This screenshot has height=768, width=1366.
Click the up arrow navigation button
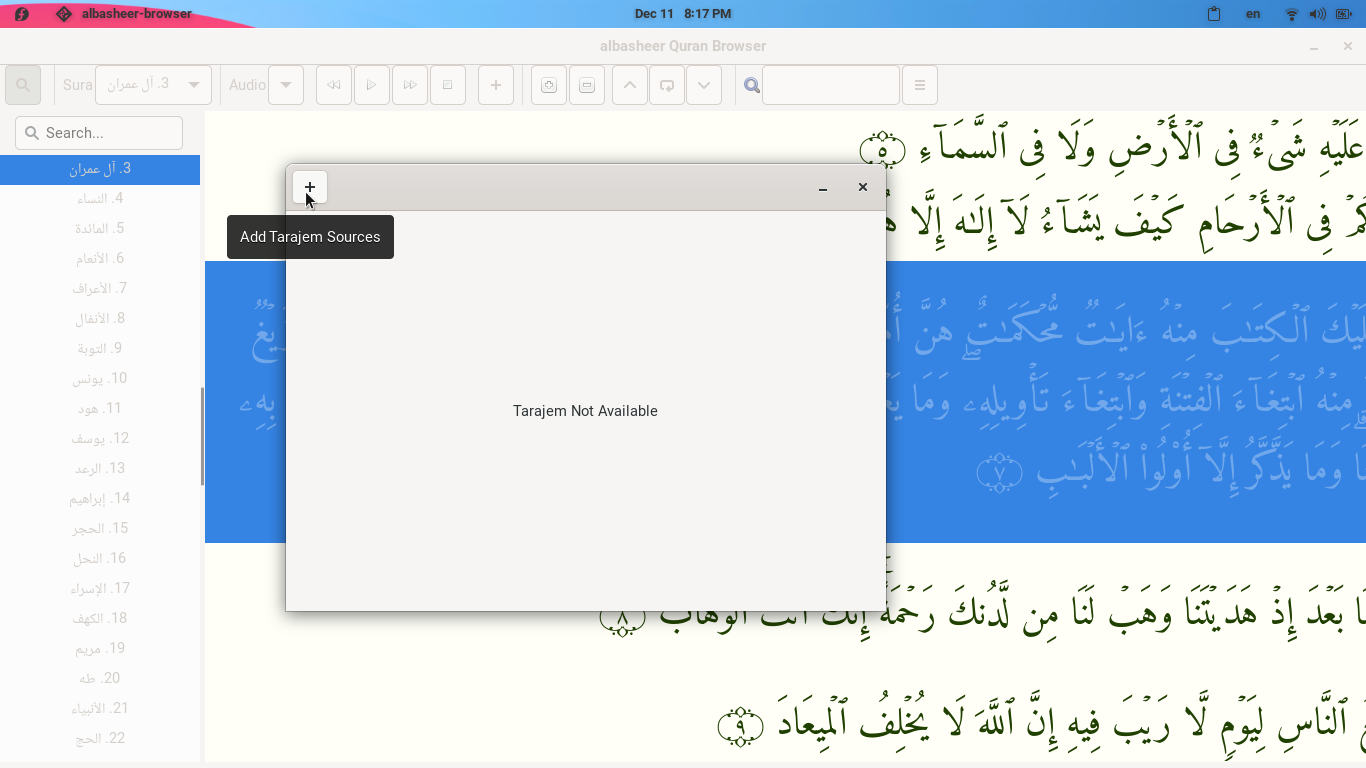click(x=630, y=85)
